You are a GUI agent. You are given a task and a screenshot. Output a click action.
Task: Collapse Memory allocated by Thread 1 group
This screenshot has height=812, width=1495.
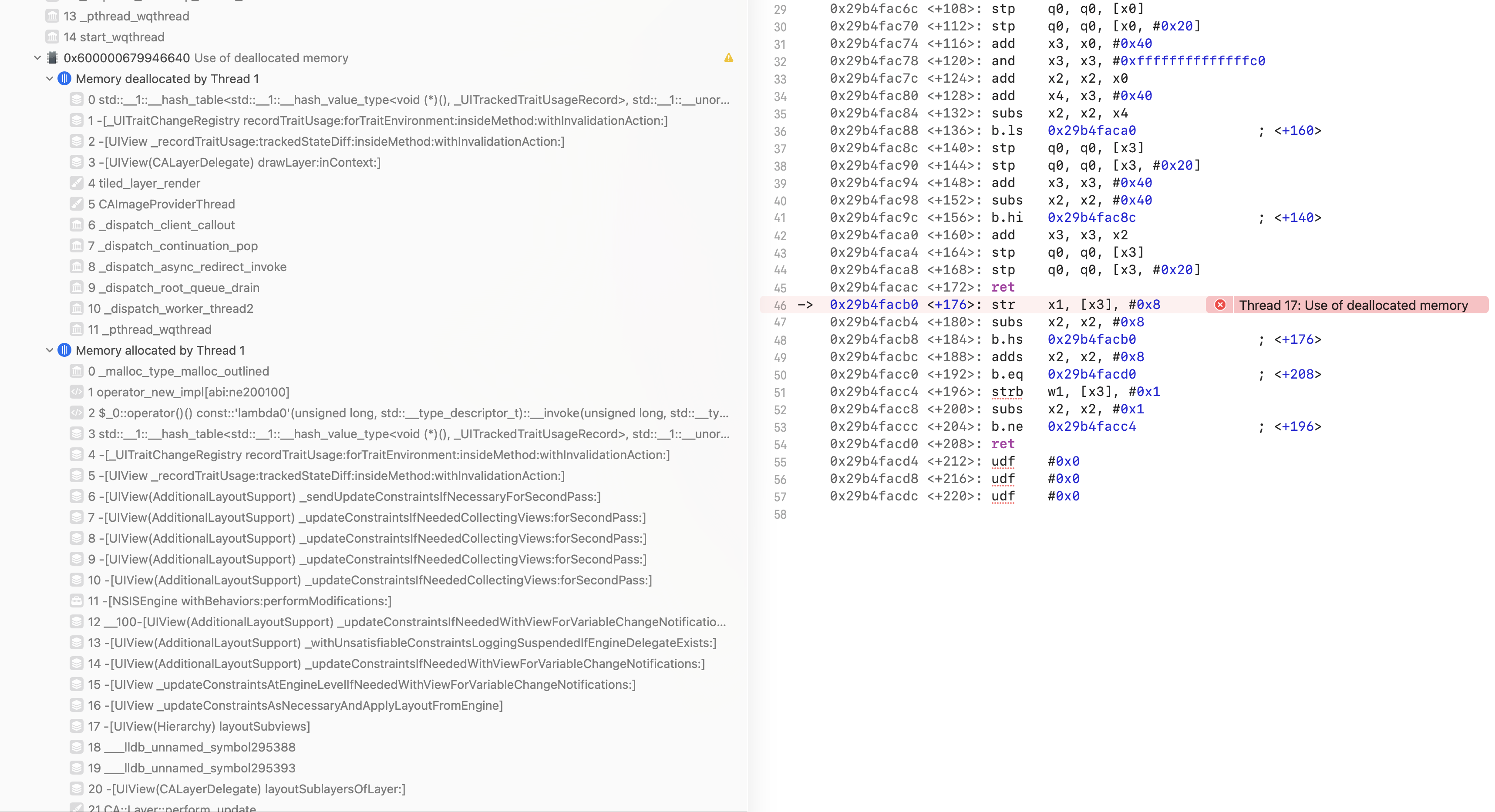point(49,350)
